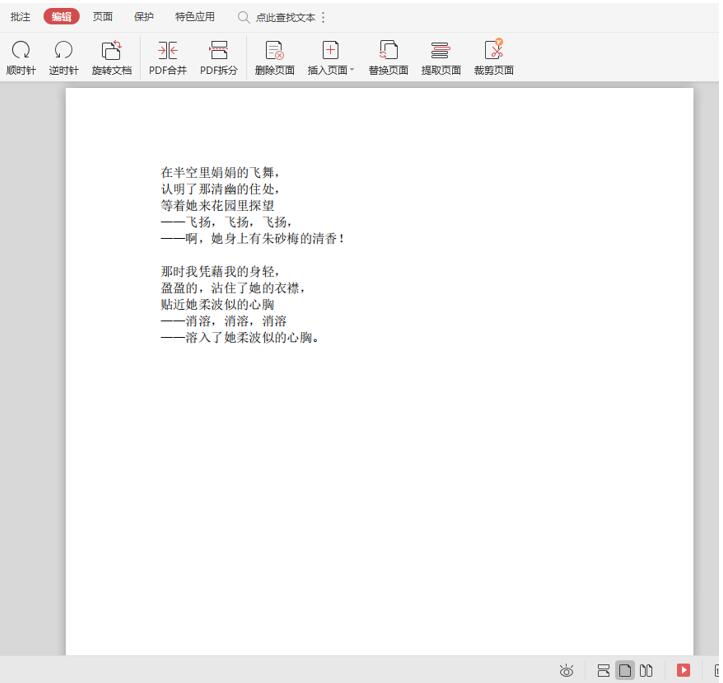
Task: Select the 编辑 edit tab
Action: (61, 17)
